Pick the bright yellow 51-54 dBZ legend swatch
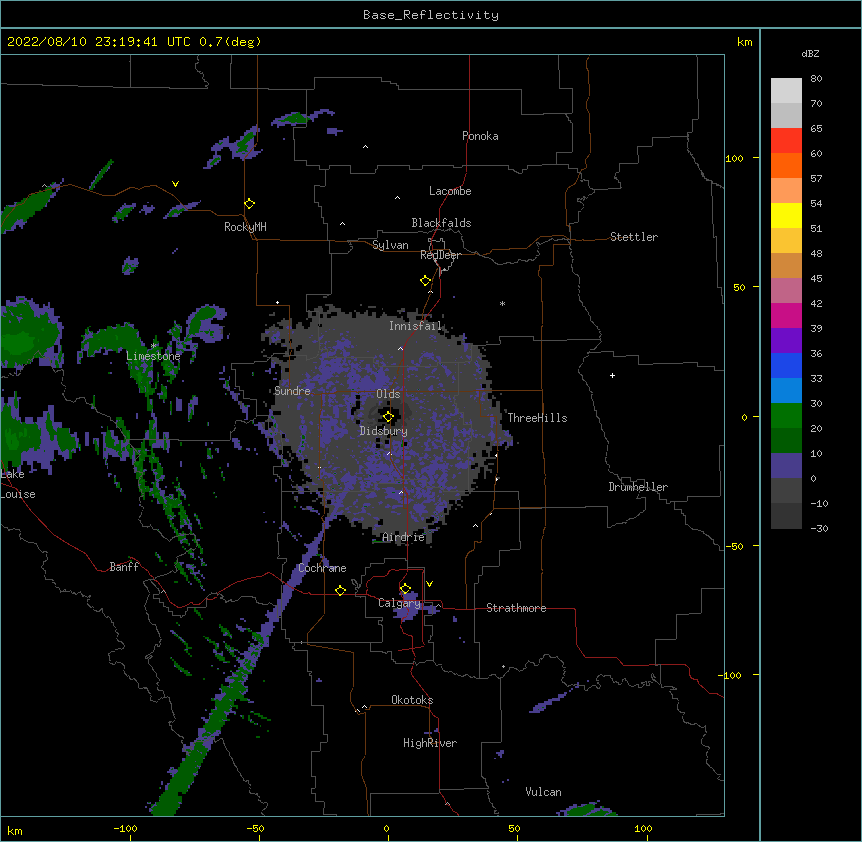 point(786,215)
